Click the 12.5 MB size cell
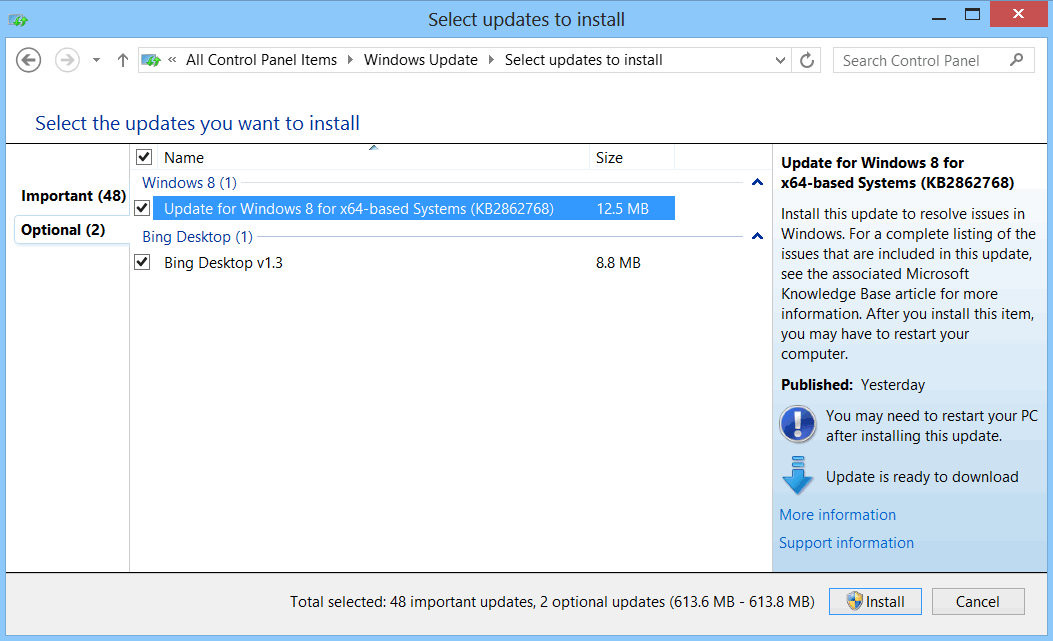 click(x=623, y=209)
